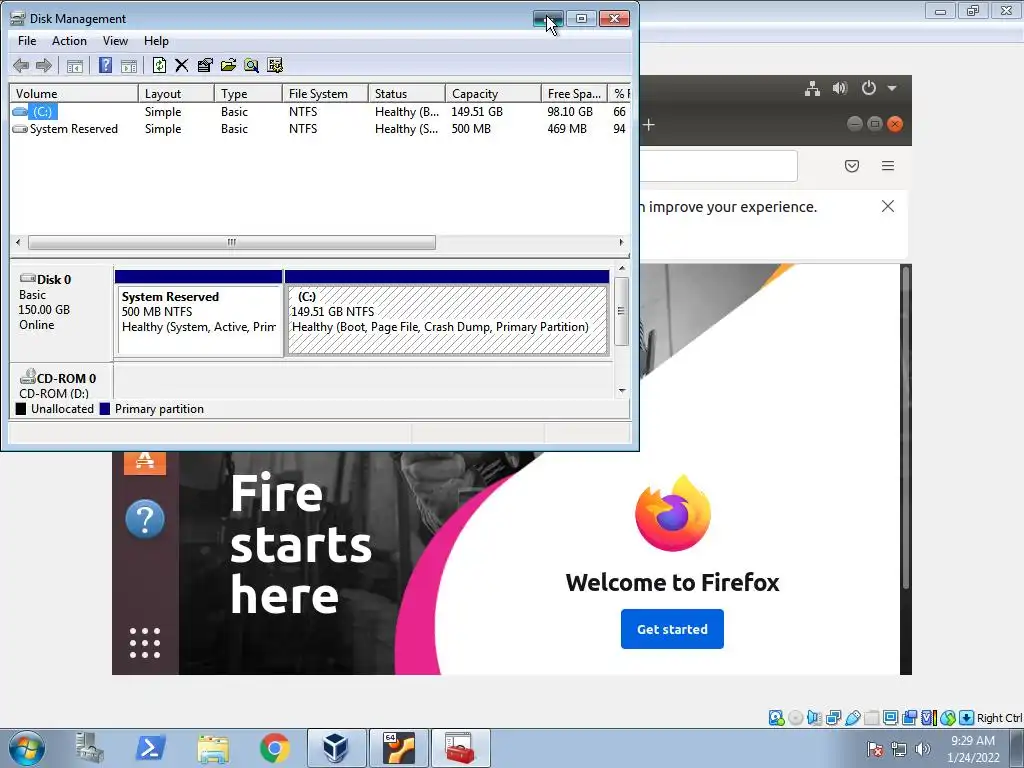Sort by the Free Space column header
This screenshot has width=1024, height=768.
tap(573, 93)
